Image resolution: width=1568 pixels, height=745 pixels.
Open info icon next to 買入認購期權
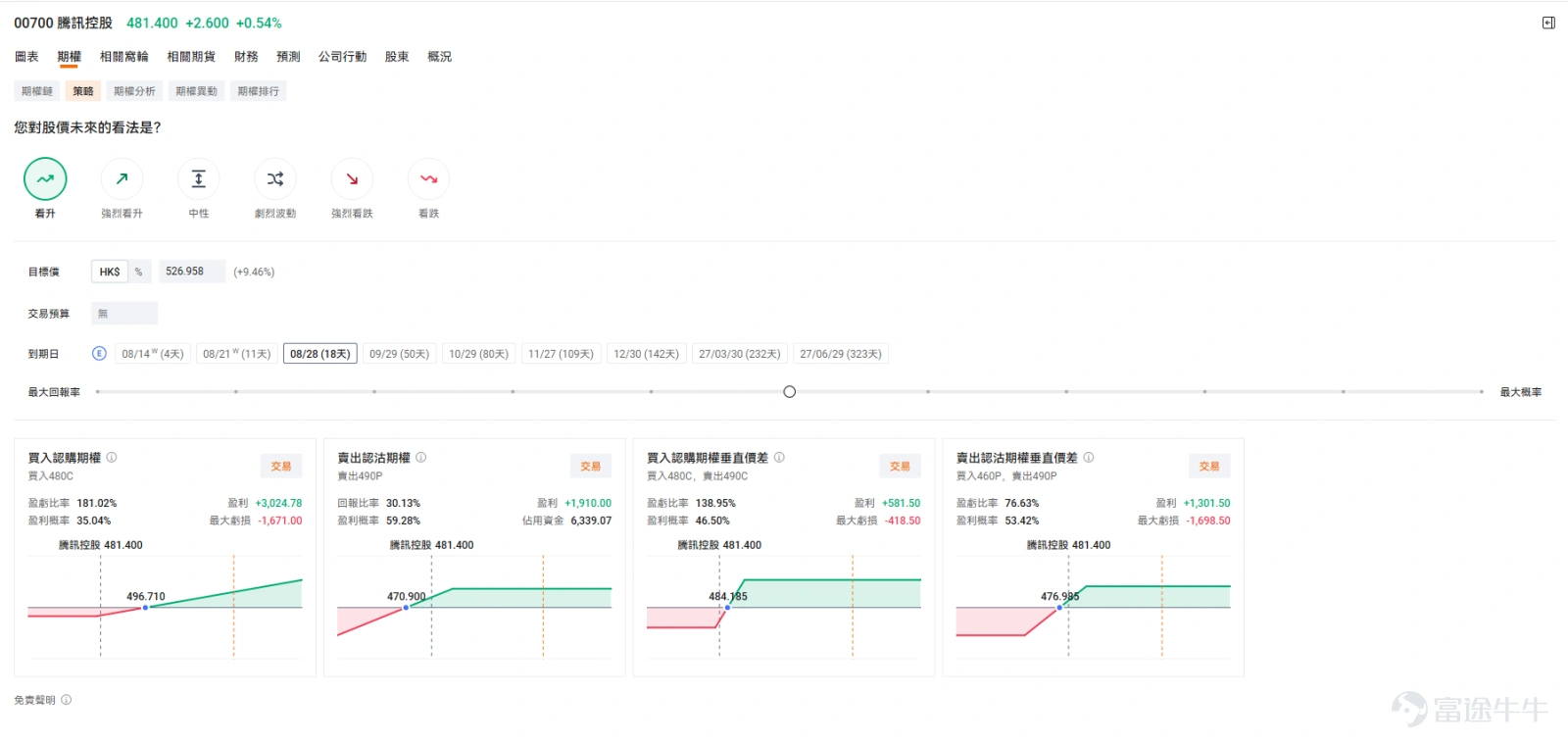click(112, 458)
